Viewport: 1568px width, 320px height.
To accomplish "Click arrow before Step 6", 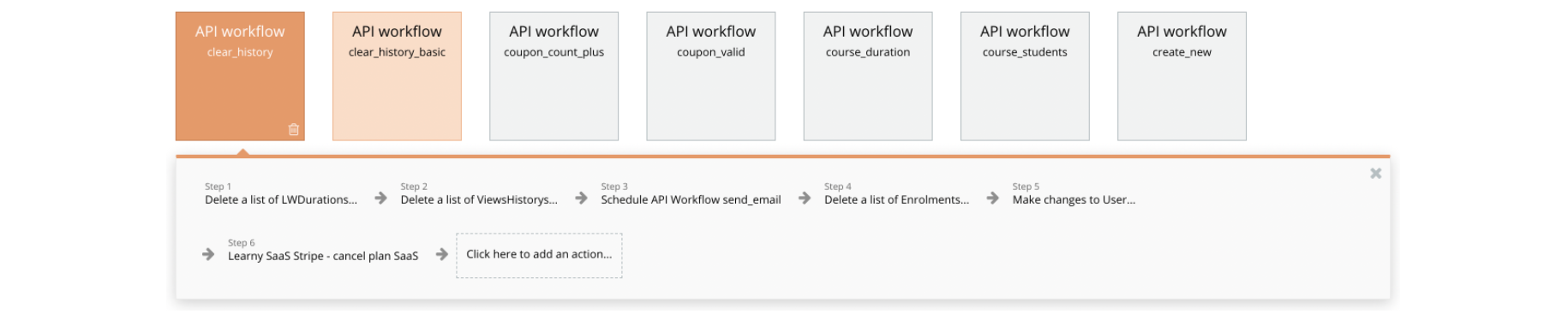I will click(x=208, y=254).
